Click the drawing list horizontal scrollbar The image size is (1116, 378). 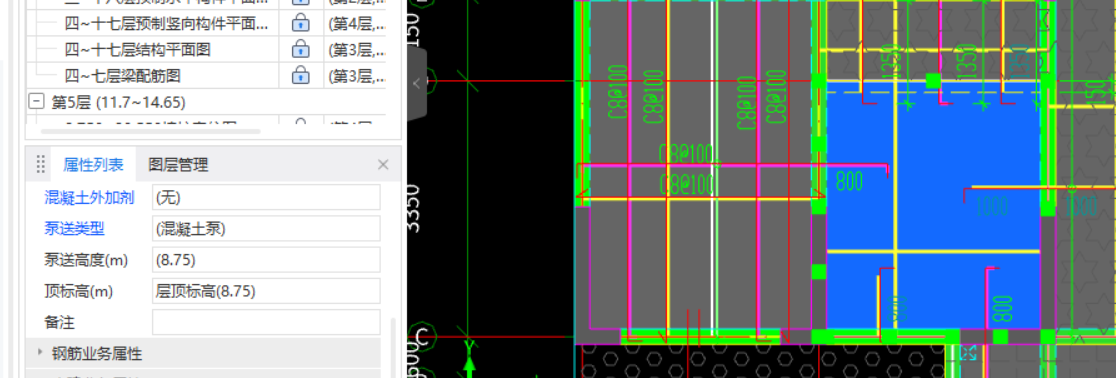click(x=150, y=131)
